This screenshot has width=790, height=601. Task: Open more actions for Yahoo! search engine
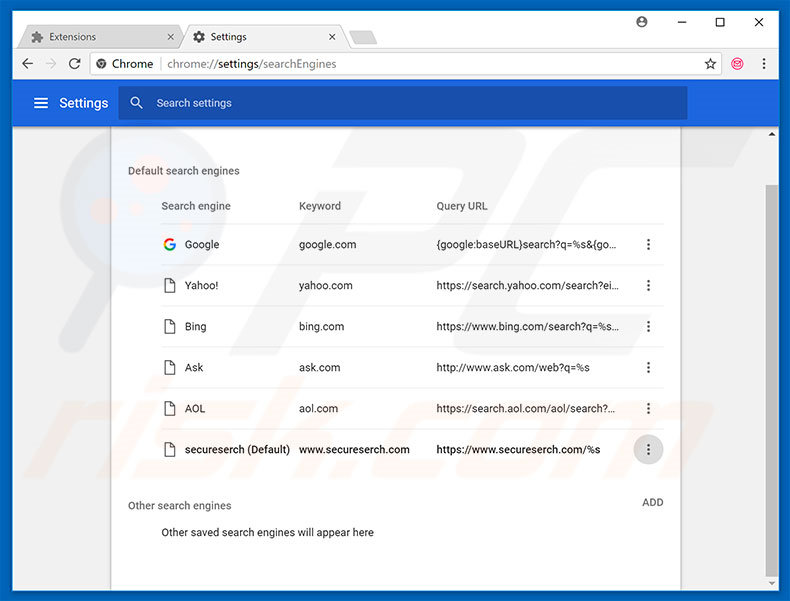coord(648,286)
